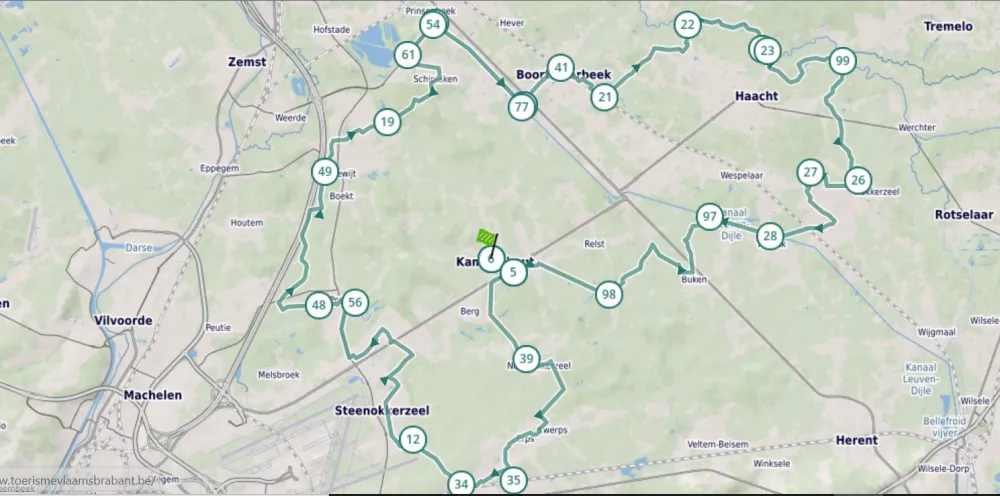Viewport: 1000px width, 496px height.
Task: Click the Haacht town label
Action: click(756, 96)
